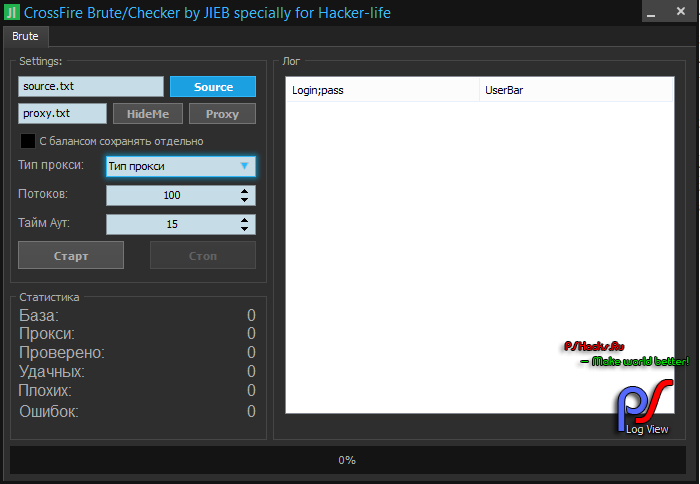Click the UserBar column header
Screen dimensions: 700x484
[576, 90]
